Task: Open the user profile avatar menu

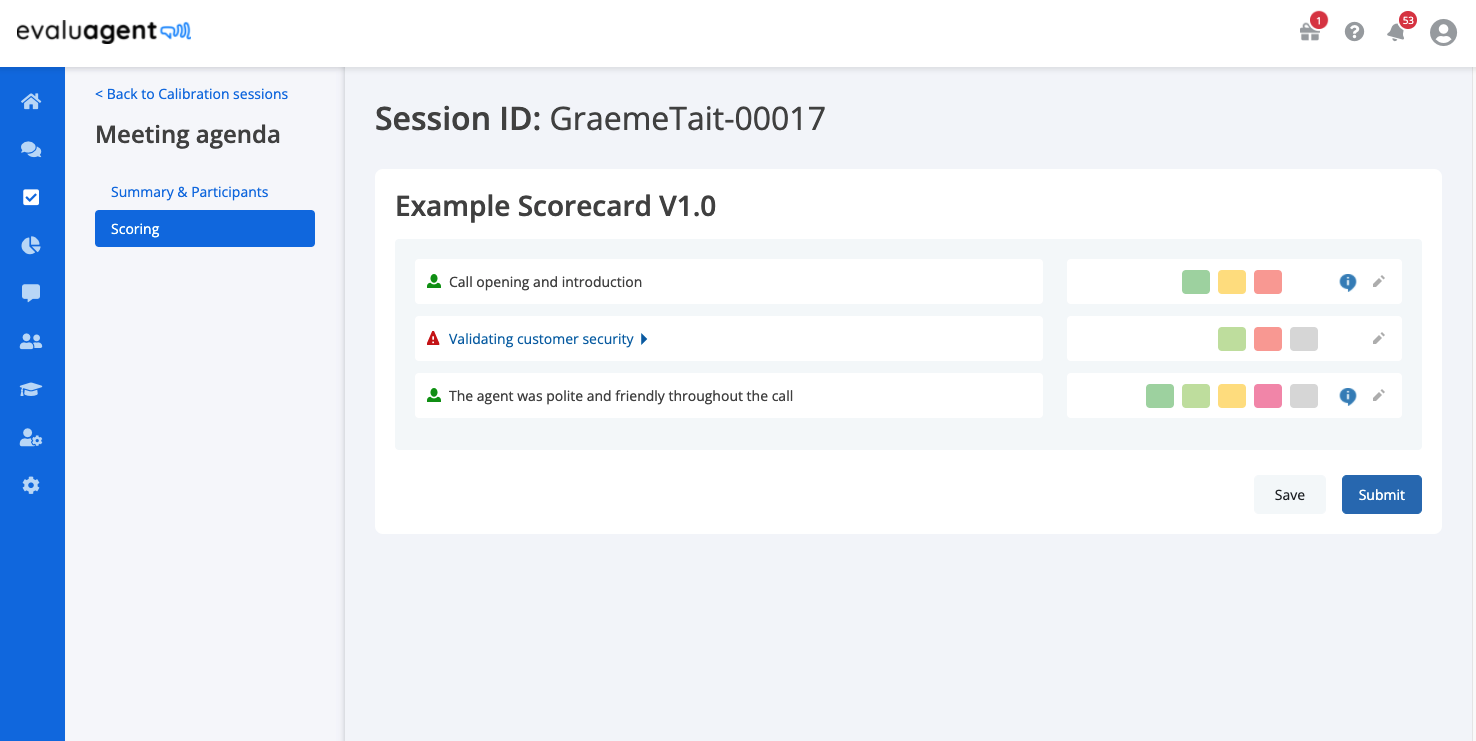Action: pyautogui.click(x=1443, y=32)
